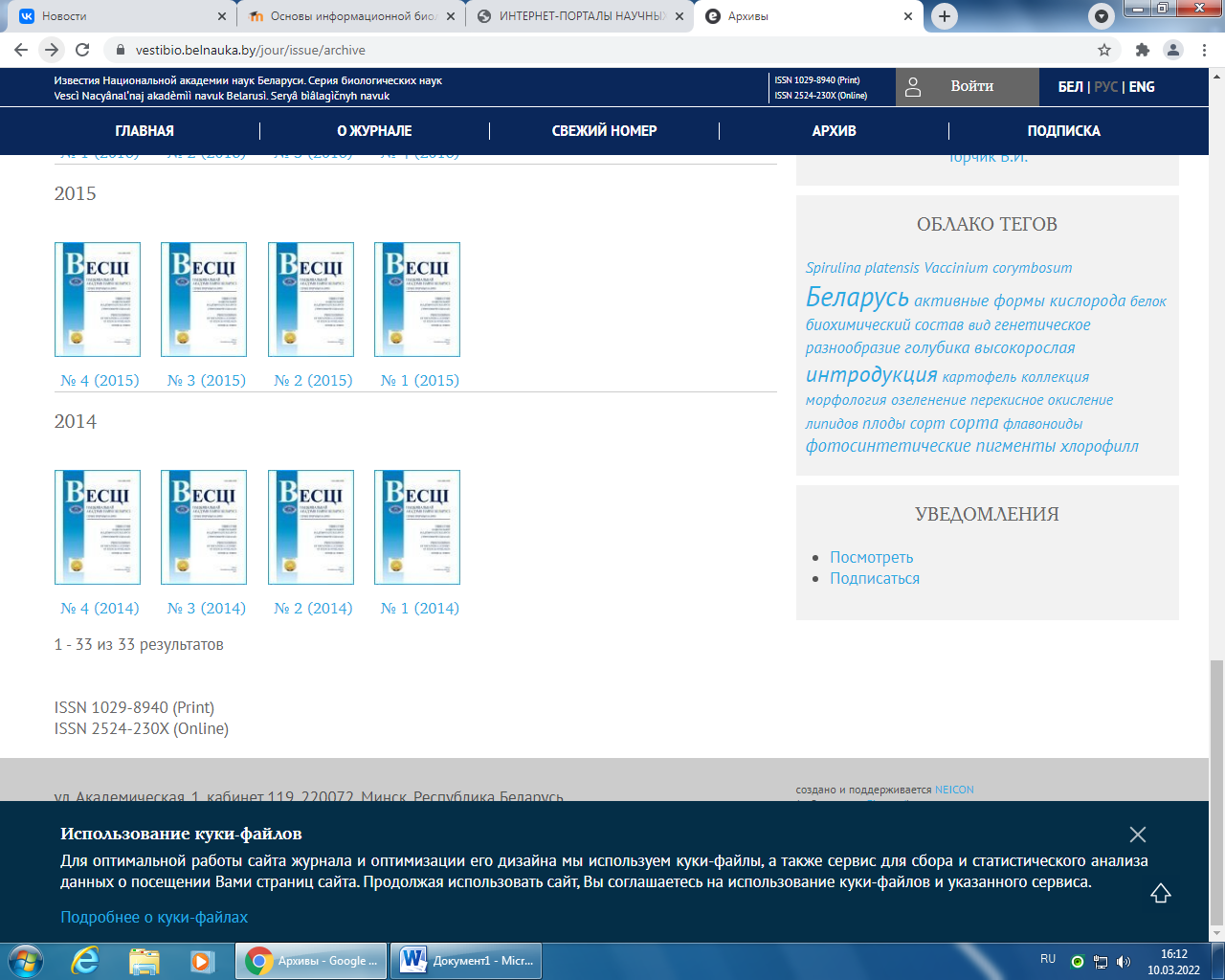Viewport: 1225px width, 980px height.
Task: Click the Войти login button
Action: click(x=967, y=87)
